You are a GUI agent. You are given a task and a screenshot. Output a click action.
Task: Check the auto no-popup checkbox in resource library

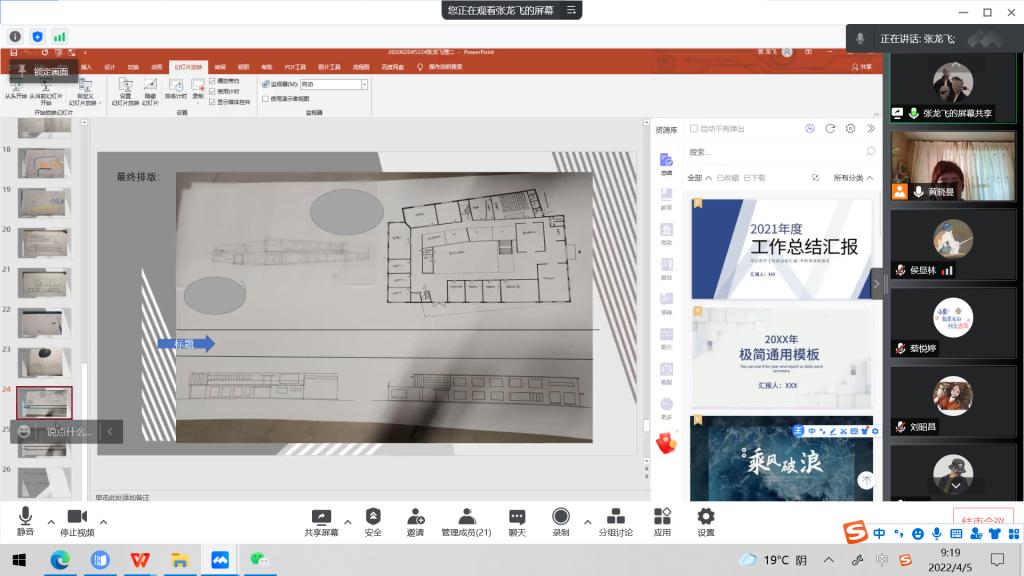click(x=695, y=129)
